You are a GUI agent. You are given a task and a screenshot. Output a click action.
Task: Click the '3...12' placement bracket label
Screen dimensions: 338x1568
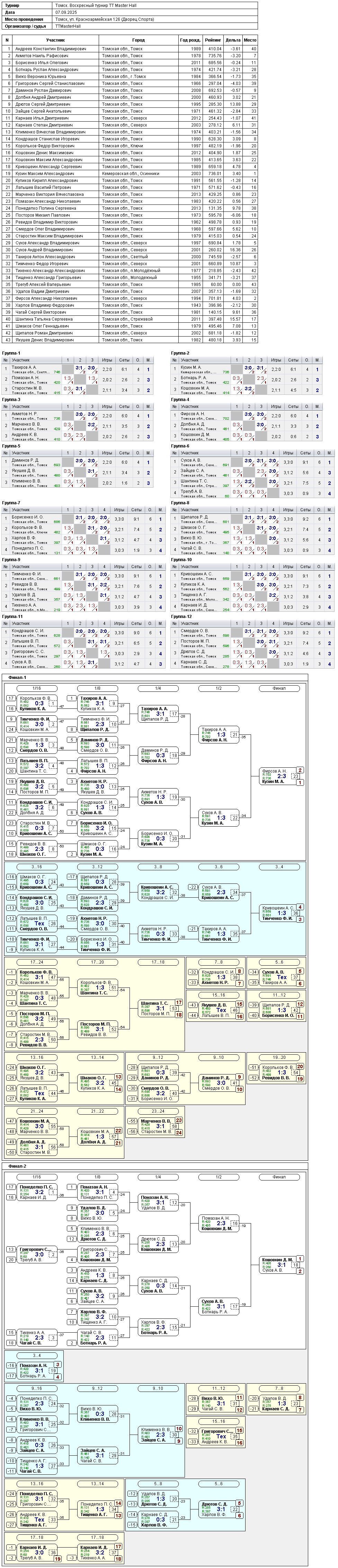click(97, 867)
